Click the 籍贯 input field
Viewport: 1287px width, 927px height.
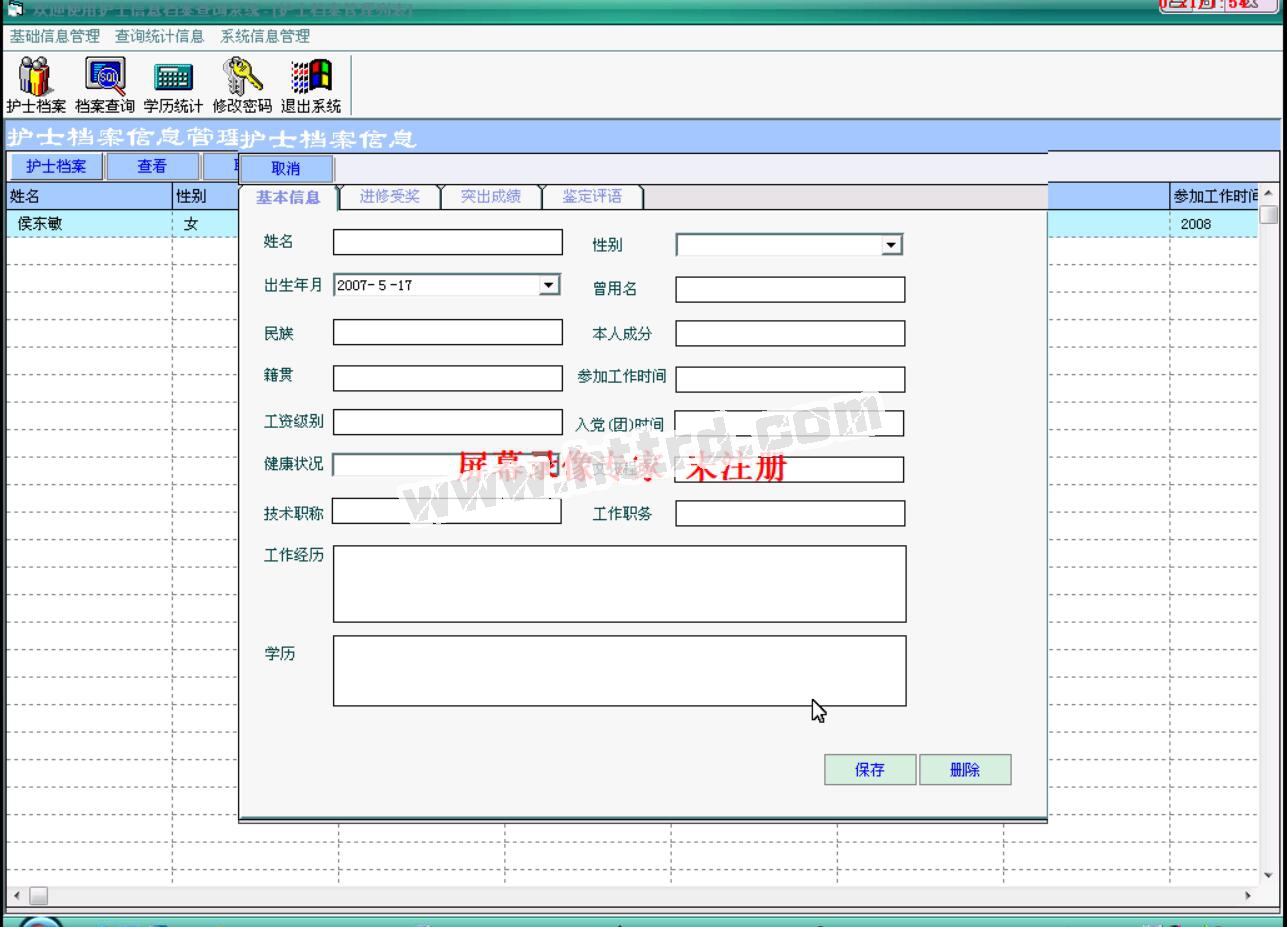coord(448,378)
